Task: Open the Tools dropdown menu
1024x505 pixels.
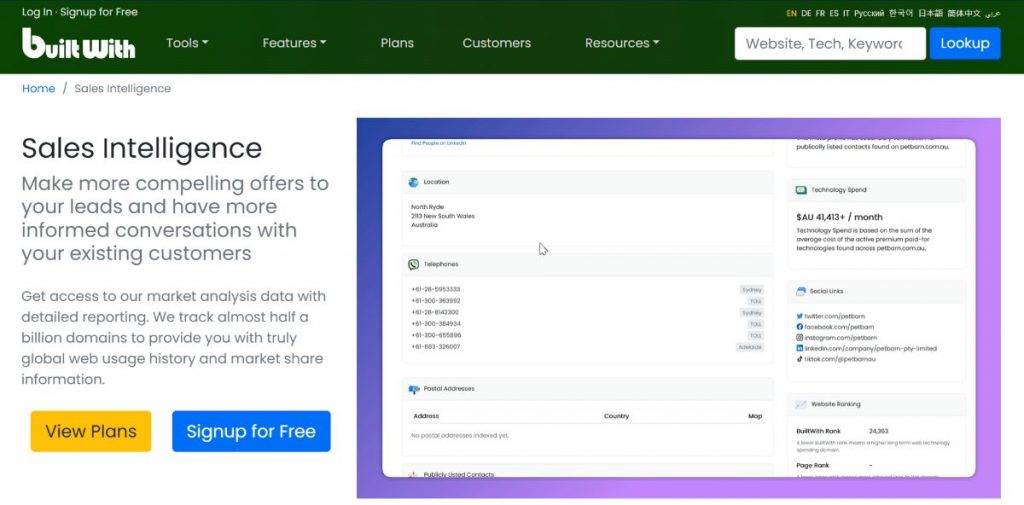Action: tap(187, 43)
